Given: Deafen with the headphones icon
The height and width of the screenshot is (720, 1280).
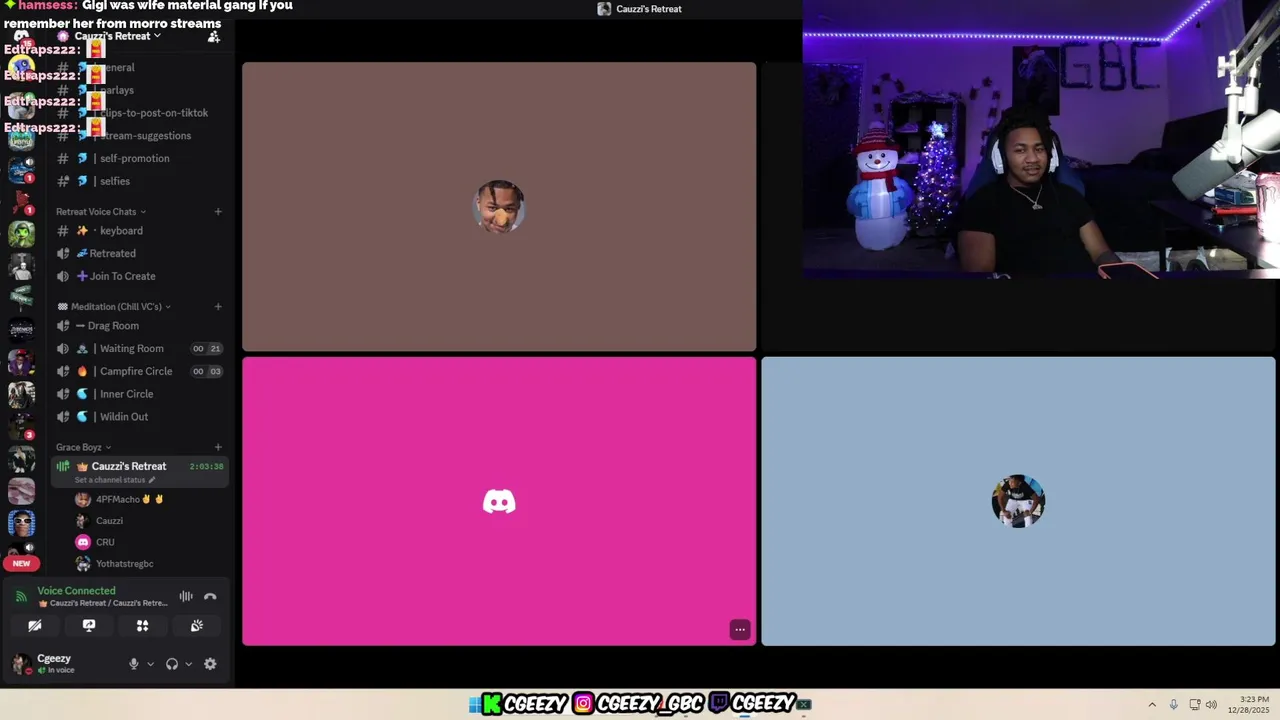Looking at the screenshot, I should point(172,664).
